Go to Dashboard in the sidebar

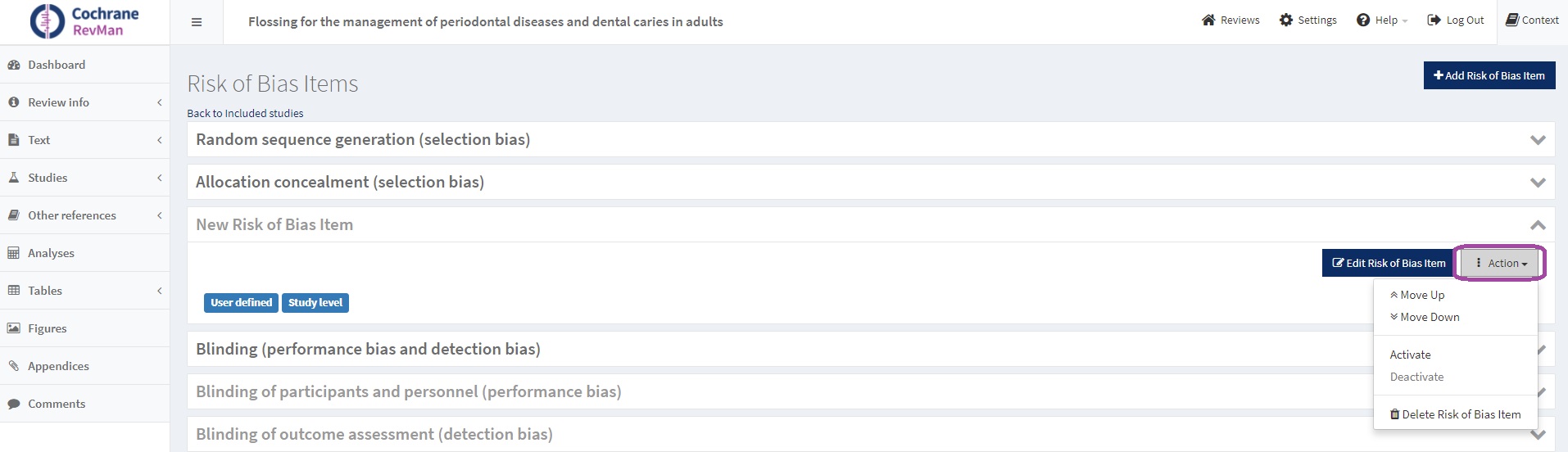point(57,65)
